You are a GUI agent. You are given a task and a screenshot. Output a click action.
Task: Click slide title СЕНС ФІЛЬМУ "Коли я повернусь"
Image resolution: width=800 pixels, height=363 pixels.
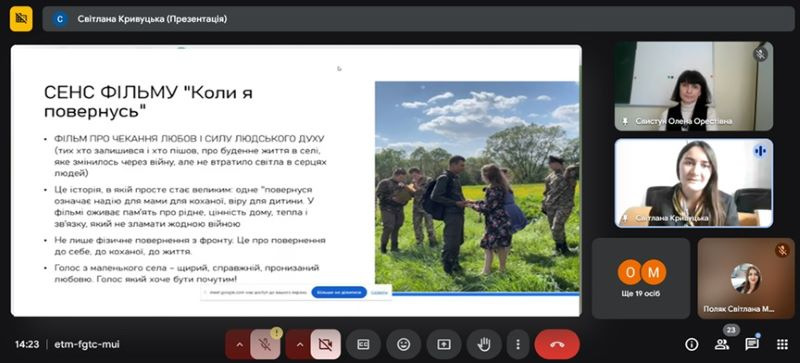148,102
